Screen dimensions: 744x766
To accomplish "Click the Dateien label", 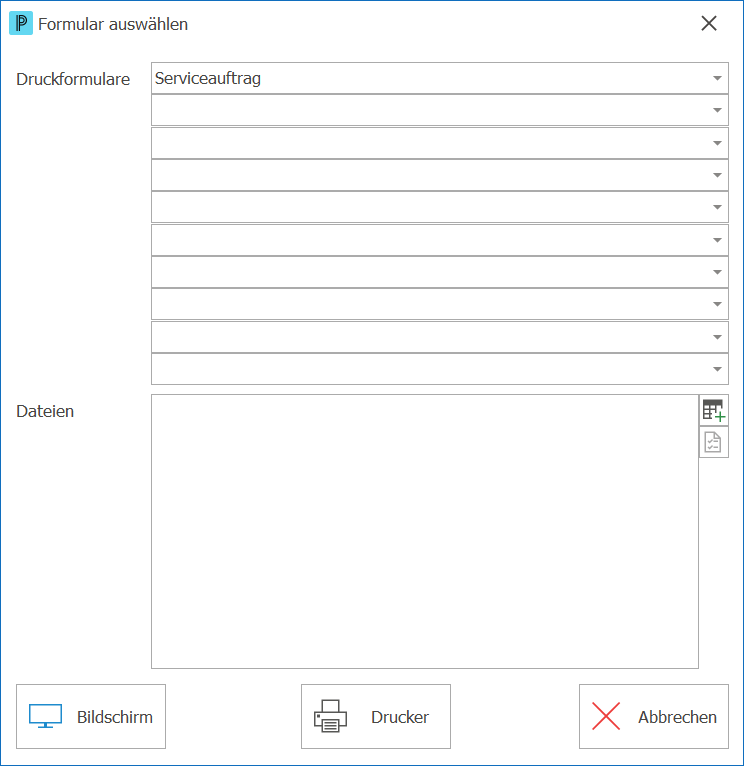I will coord(45,411).
